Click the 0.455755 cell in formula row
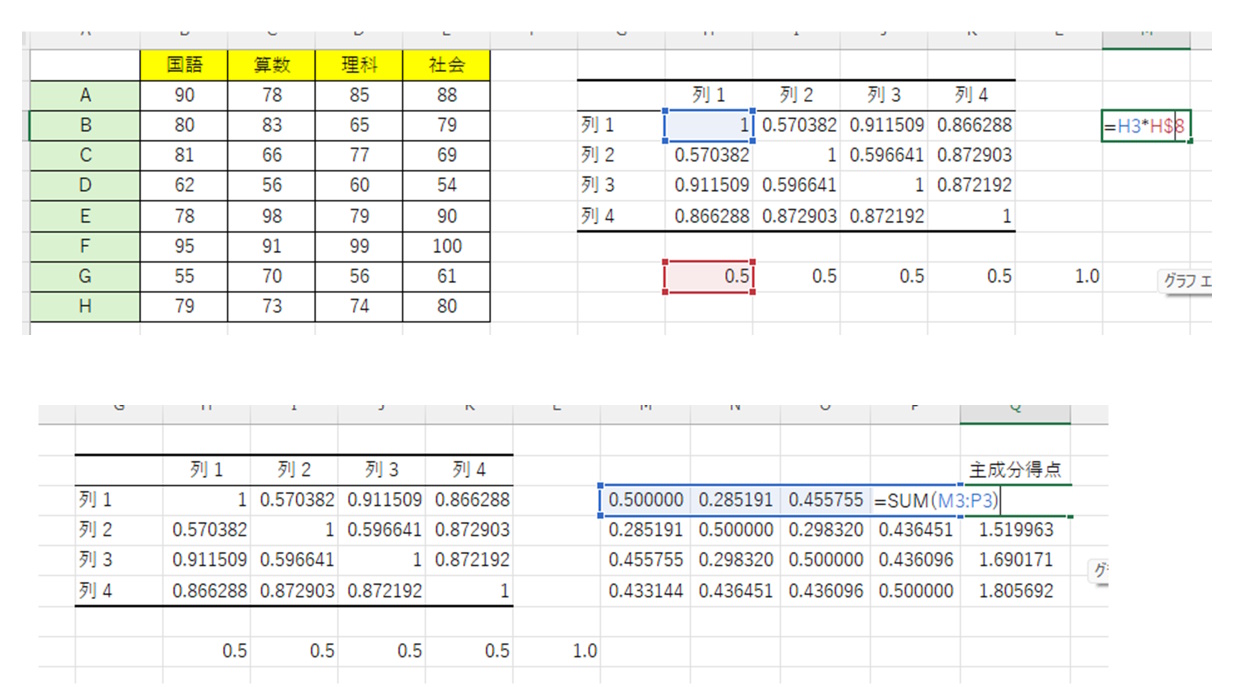The width and height of the screenshot is (1243, 687). click(825, 500)
